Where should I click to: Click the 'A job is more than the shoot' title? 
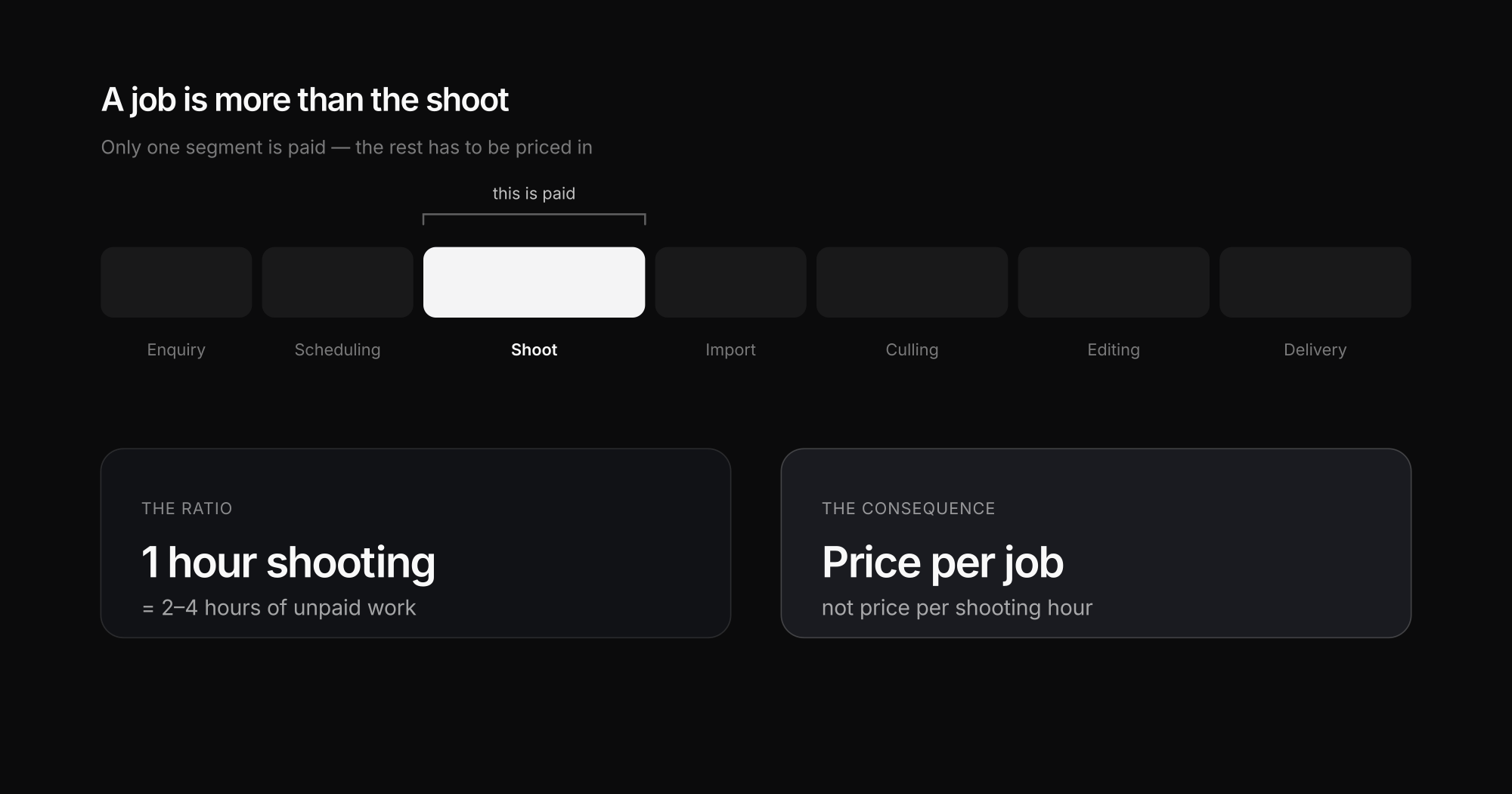(305, 101)
